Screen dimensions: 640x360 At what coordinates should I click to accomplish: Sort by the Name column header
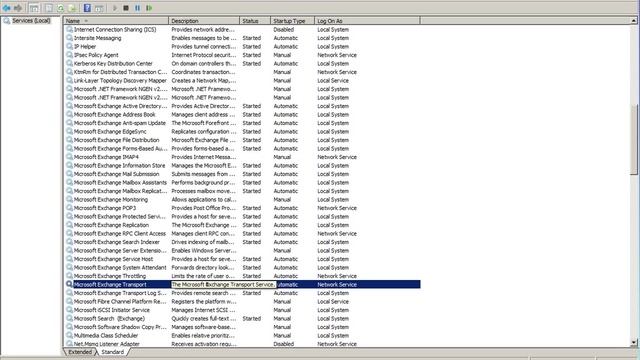[116, 20]
